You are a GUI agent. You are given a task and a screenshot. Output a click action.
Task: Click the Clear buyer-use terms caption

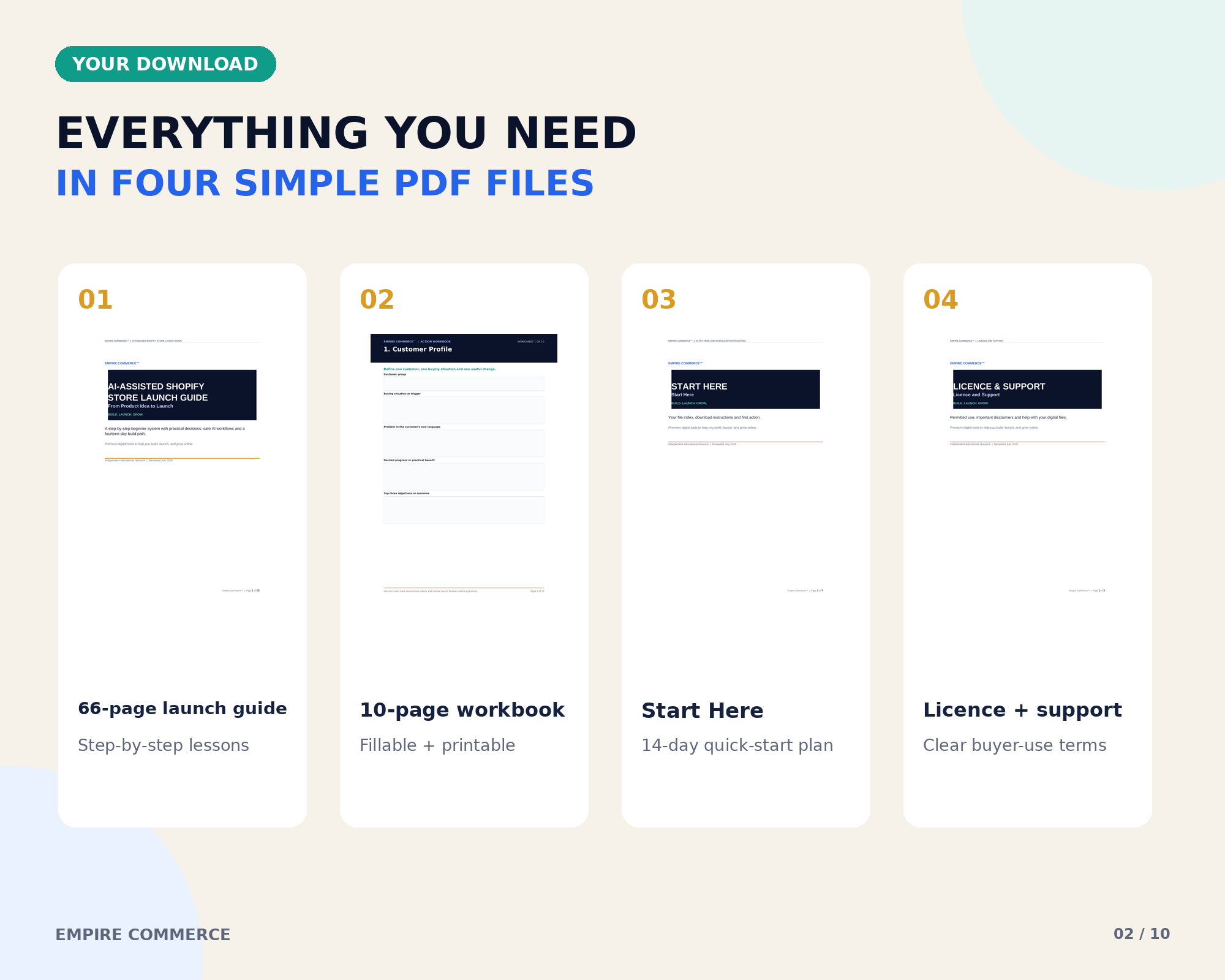pyautogui.click(x=1015, y=745)
